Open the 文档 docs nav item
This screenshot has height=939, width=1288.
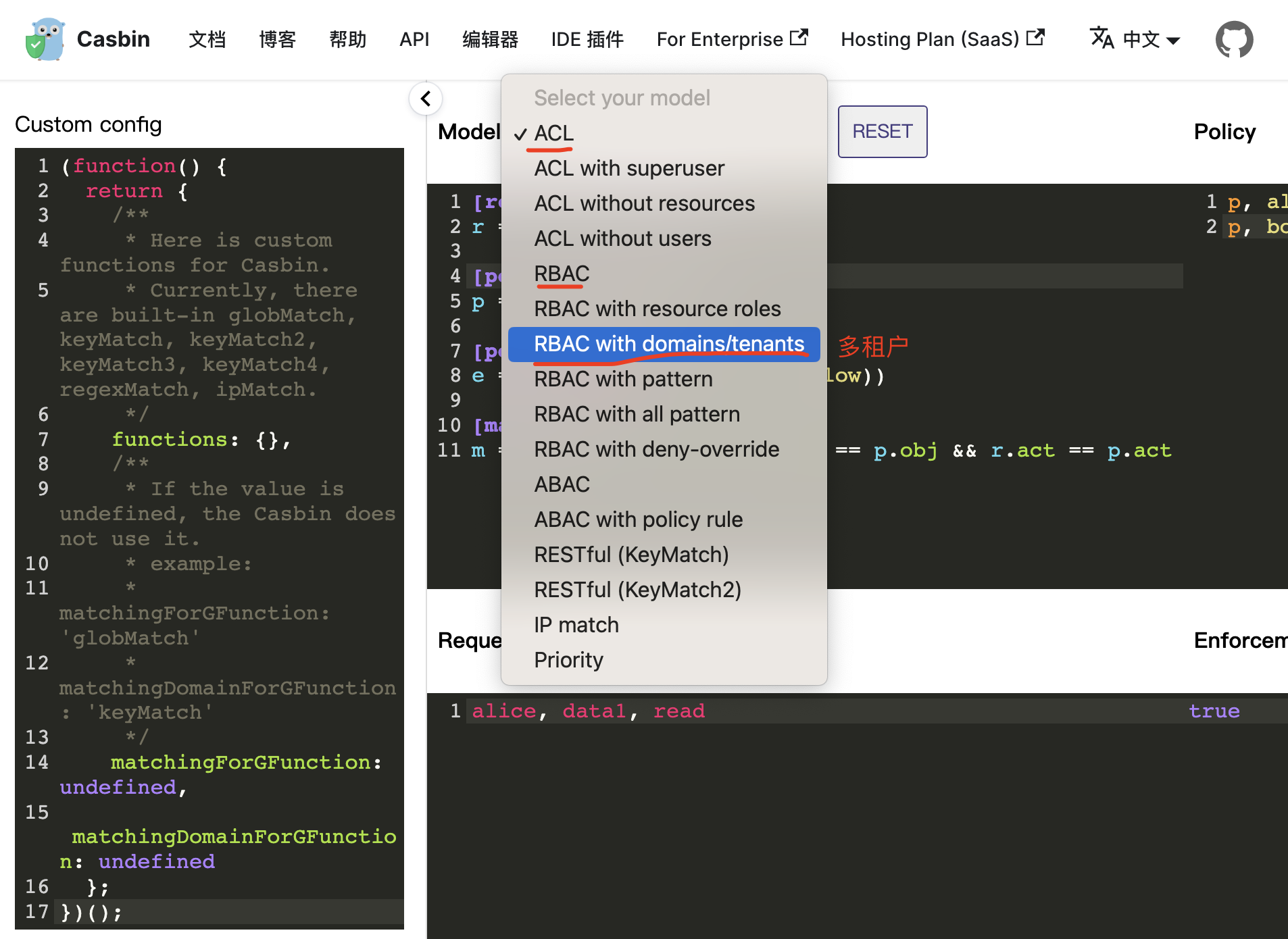coord(207,39)
